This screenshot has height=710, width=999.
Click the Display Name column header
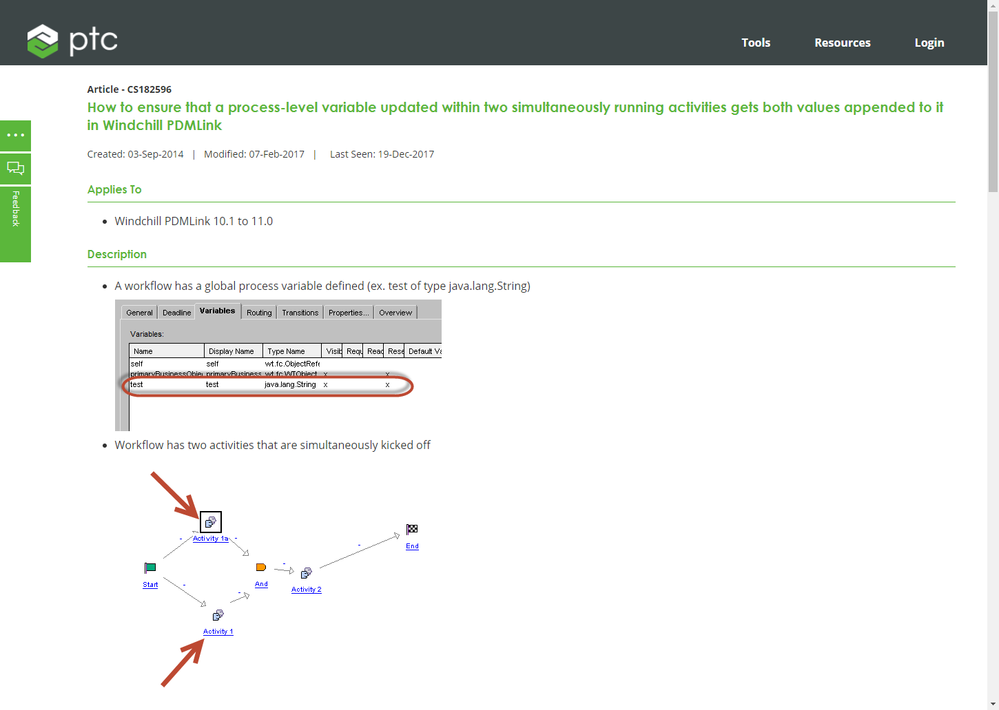coord(233,351)
